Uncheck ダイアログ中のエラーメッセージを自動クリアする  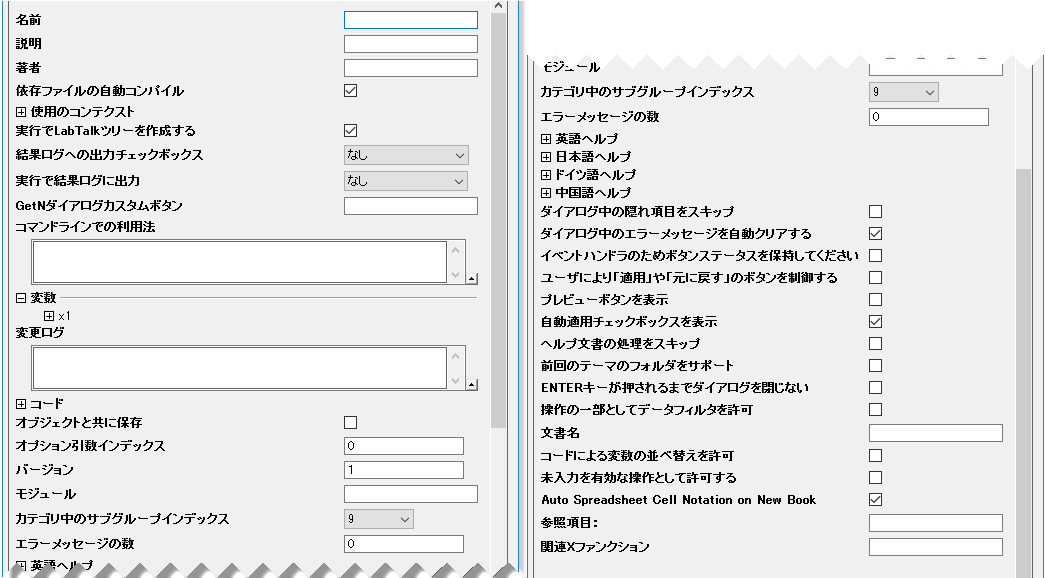click(x=876, y=233)
